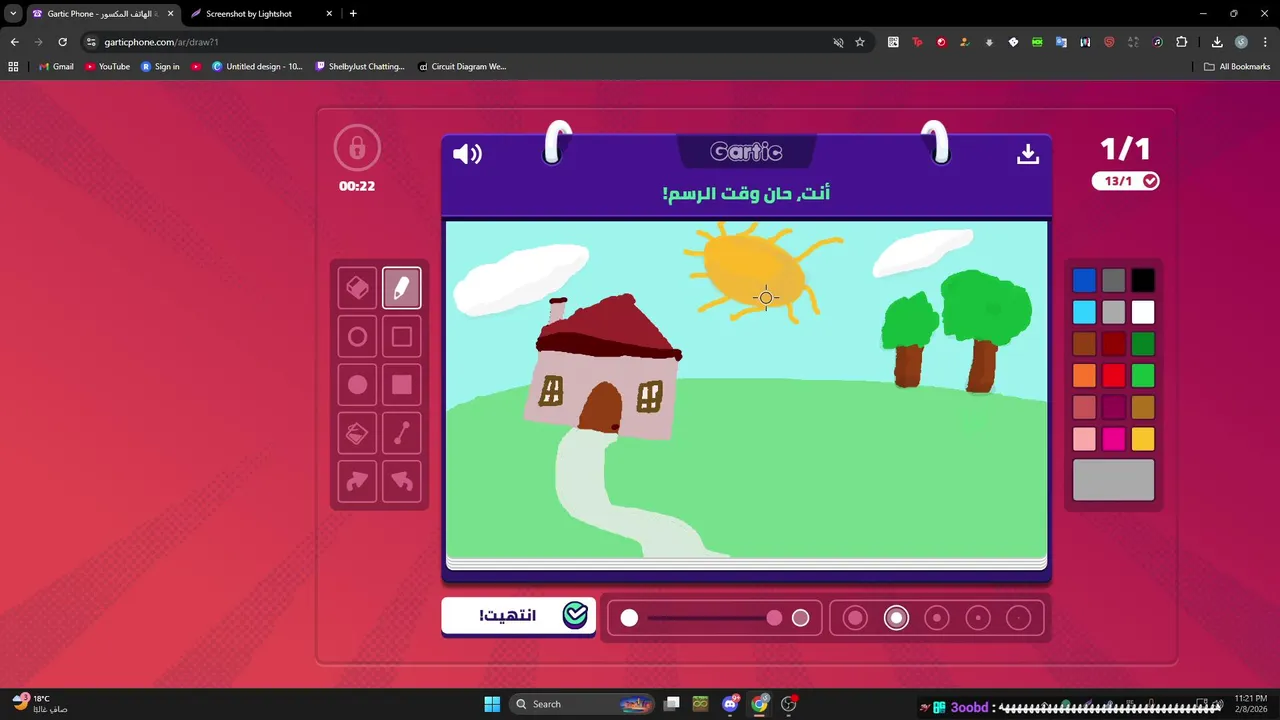1280x720 pixels.
Task: Open the ShelbyJust Chatting bookmark
Action: (x=360, y=66)
